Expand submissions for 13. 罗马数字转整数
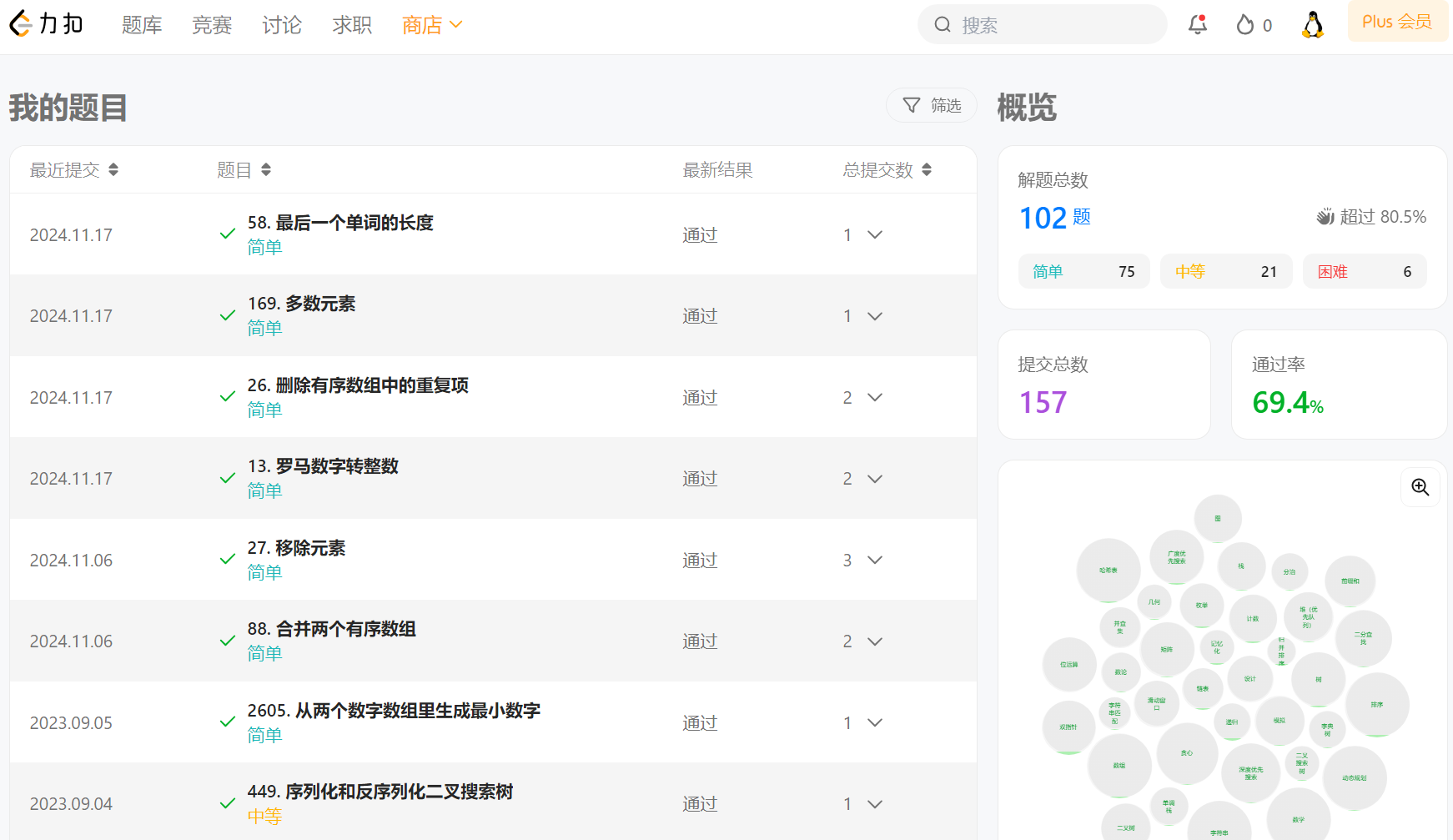Image resolution: width=1453 pixels, height=840 pixels. point(875,479)
